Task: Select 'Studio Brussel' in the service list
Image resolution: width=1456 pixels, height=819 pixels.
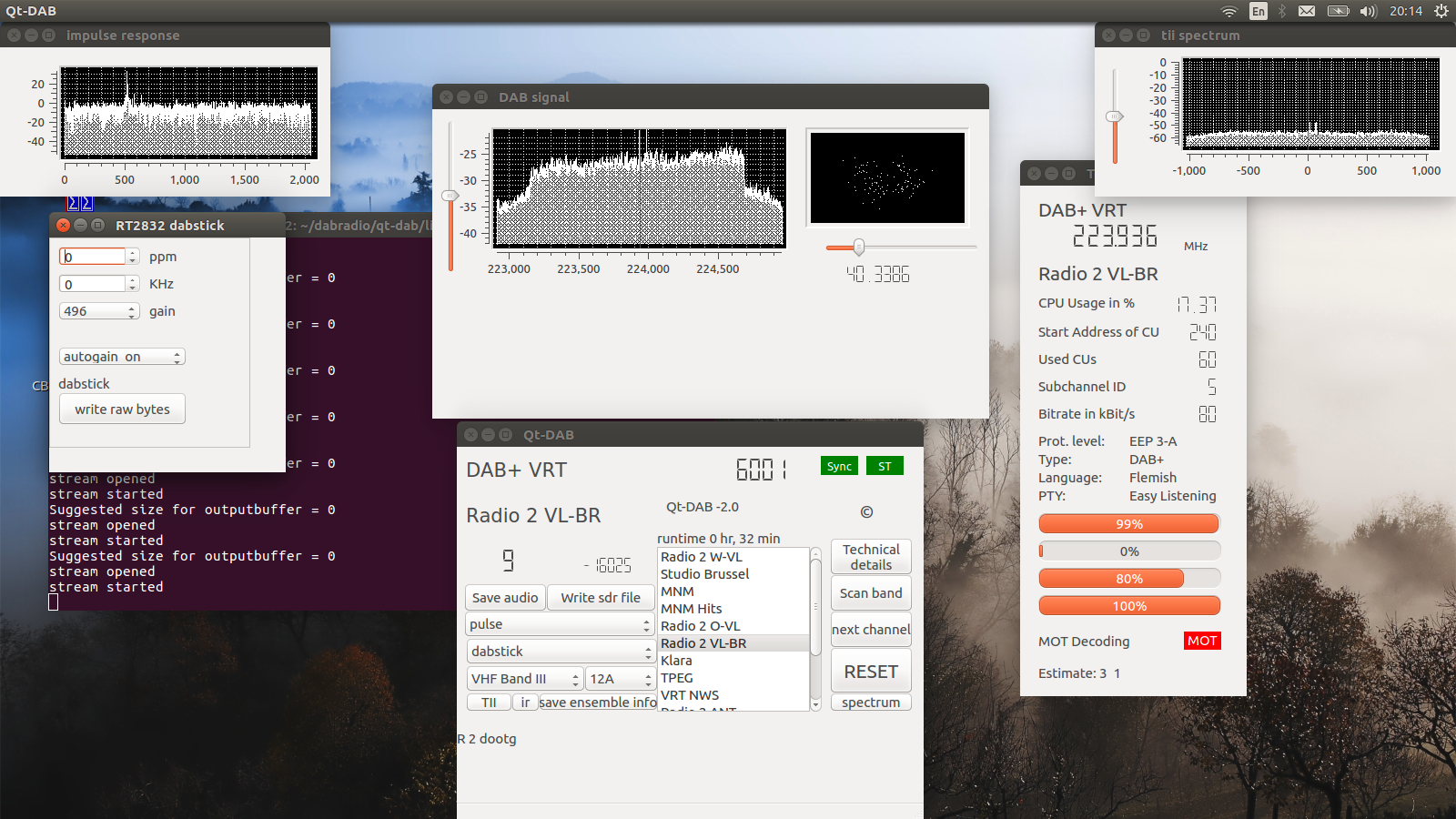Action: pos(704,574)
